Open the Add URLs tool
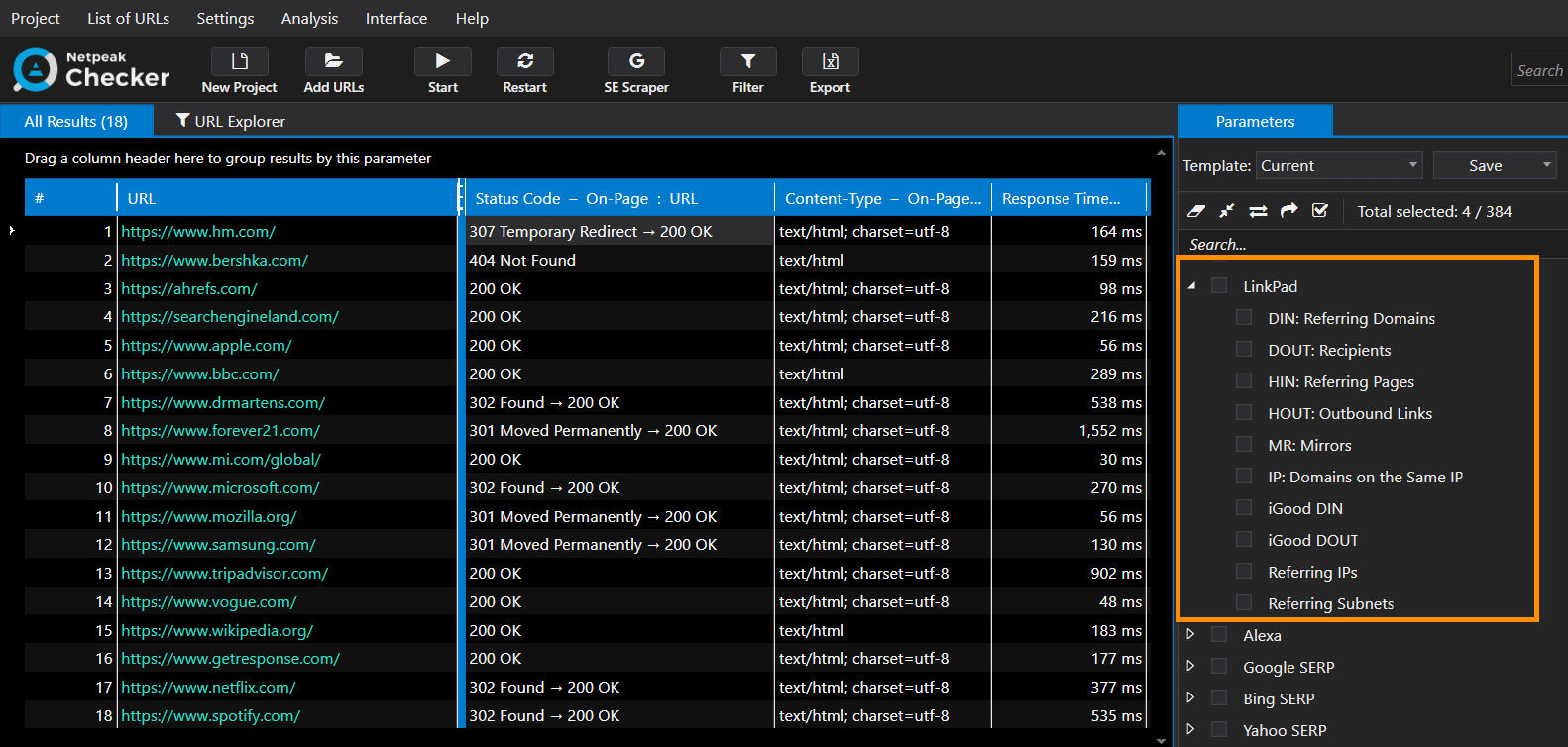 coord(334,71)
